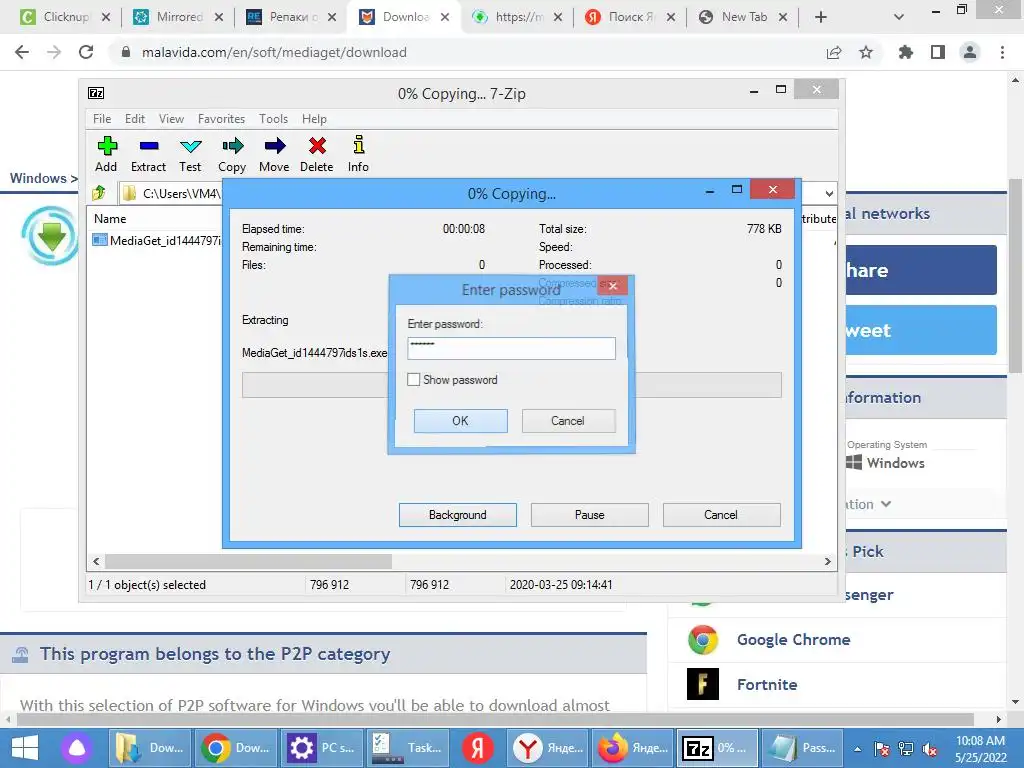Select MediaGet_id1444797 file name
This screenshot has width=1024, height=768.
click(165, 240)
